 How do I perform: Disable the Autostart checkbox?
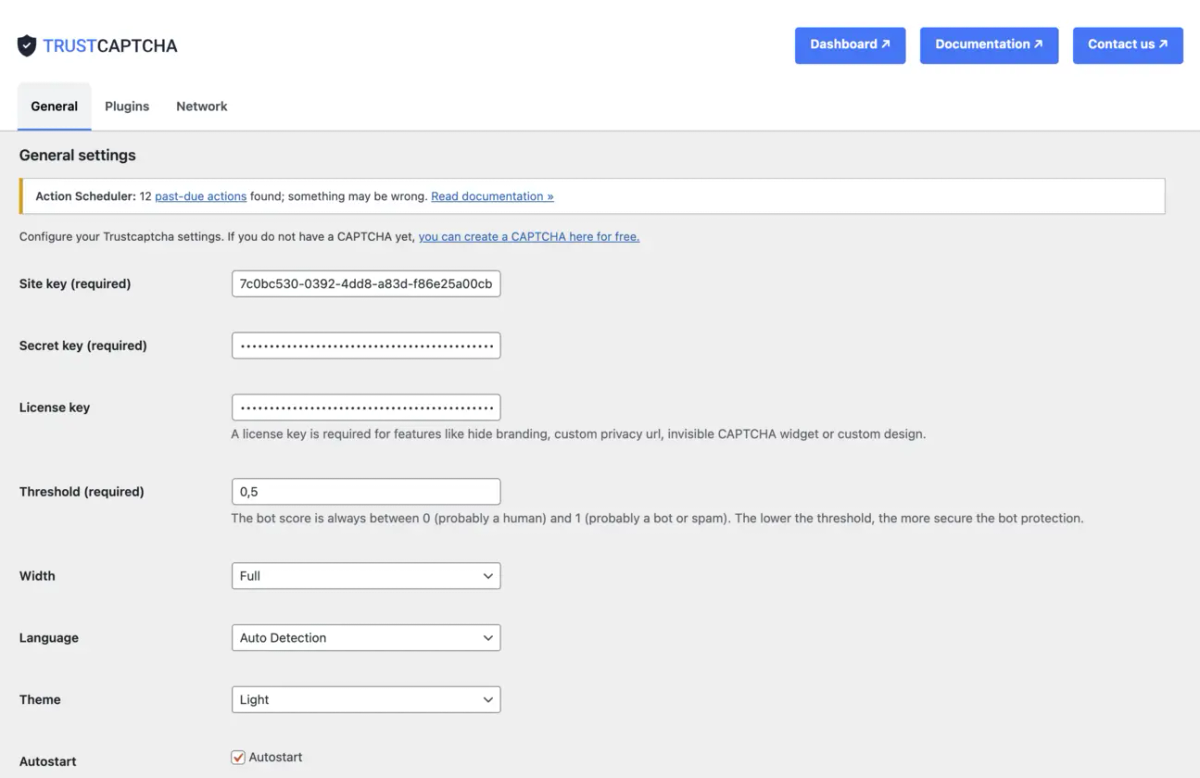[x=237, y=757]
